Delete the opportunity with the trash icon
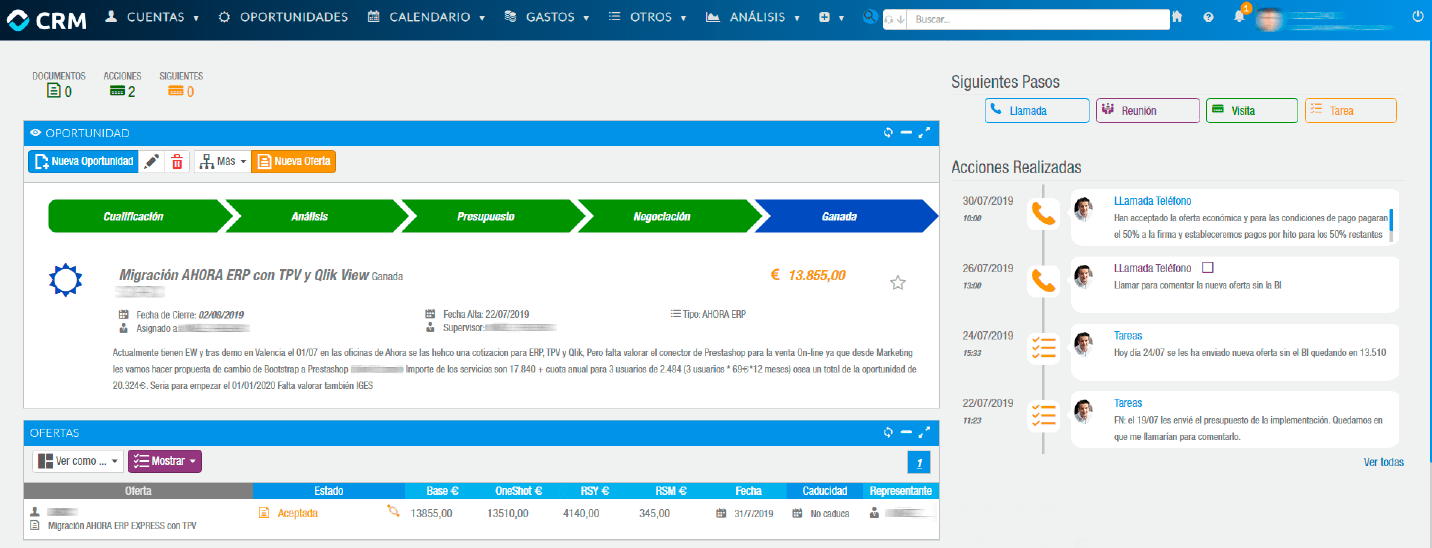This screenshot has width=1432, height=548. point(177,161)
